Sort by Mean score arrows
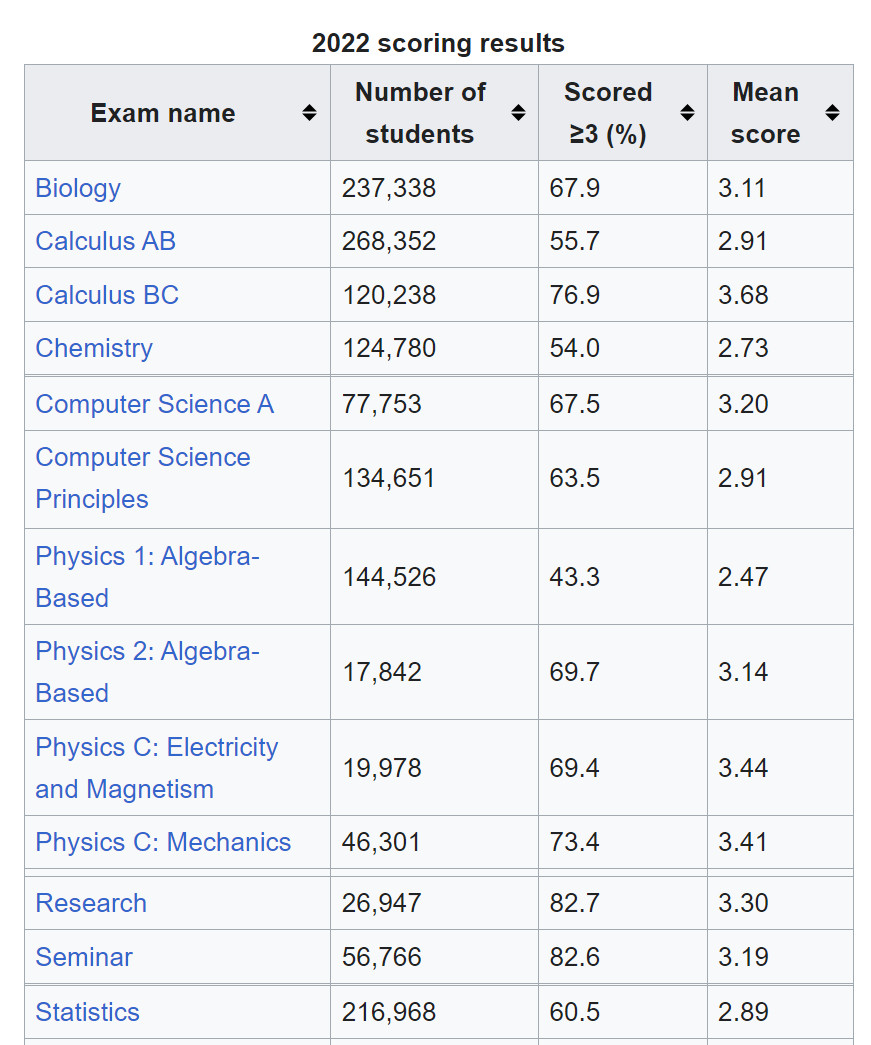Image resolution: width=871 pixels, height=1045 pixels. point(832,113)
